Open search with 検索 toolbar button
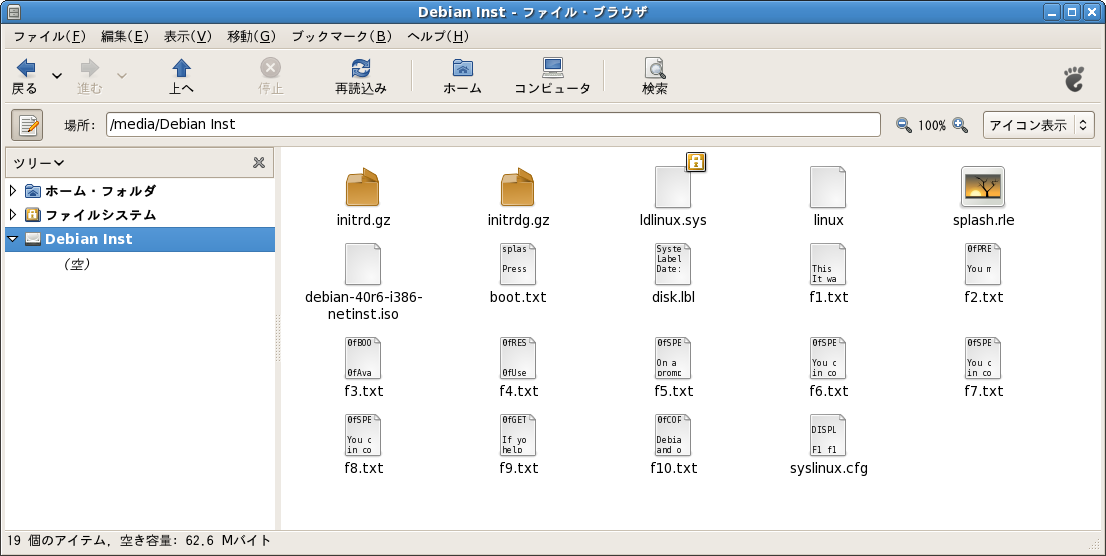Viewport: 1106px width, 556px height. pyautogui.click(x=655, y=76)
